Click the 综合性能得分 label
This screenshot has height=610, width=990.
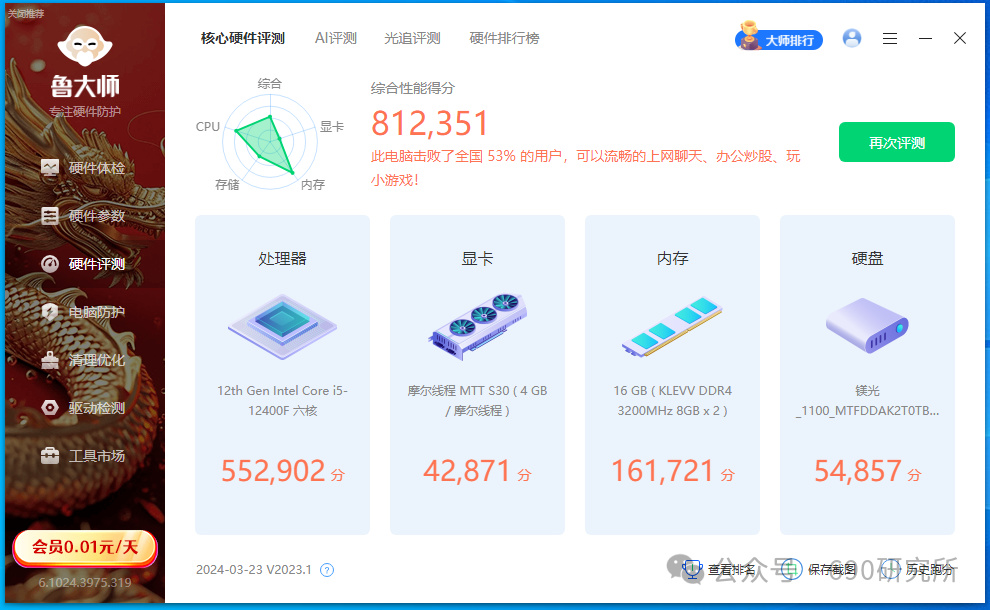pyautogui.click(x=412, y=88)
